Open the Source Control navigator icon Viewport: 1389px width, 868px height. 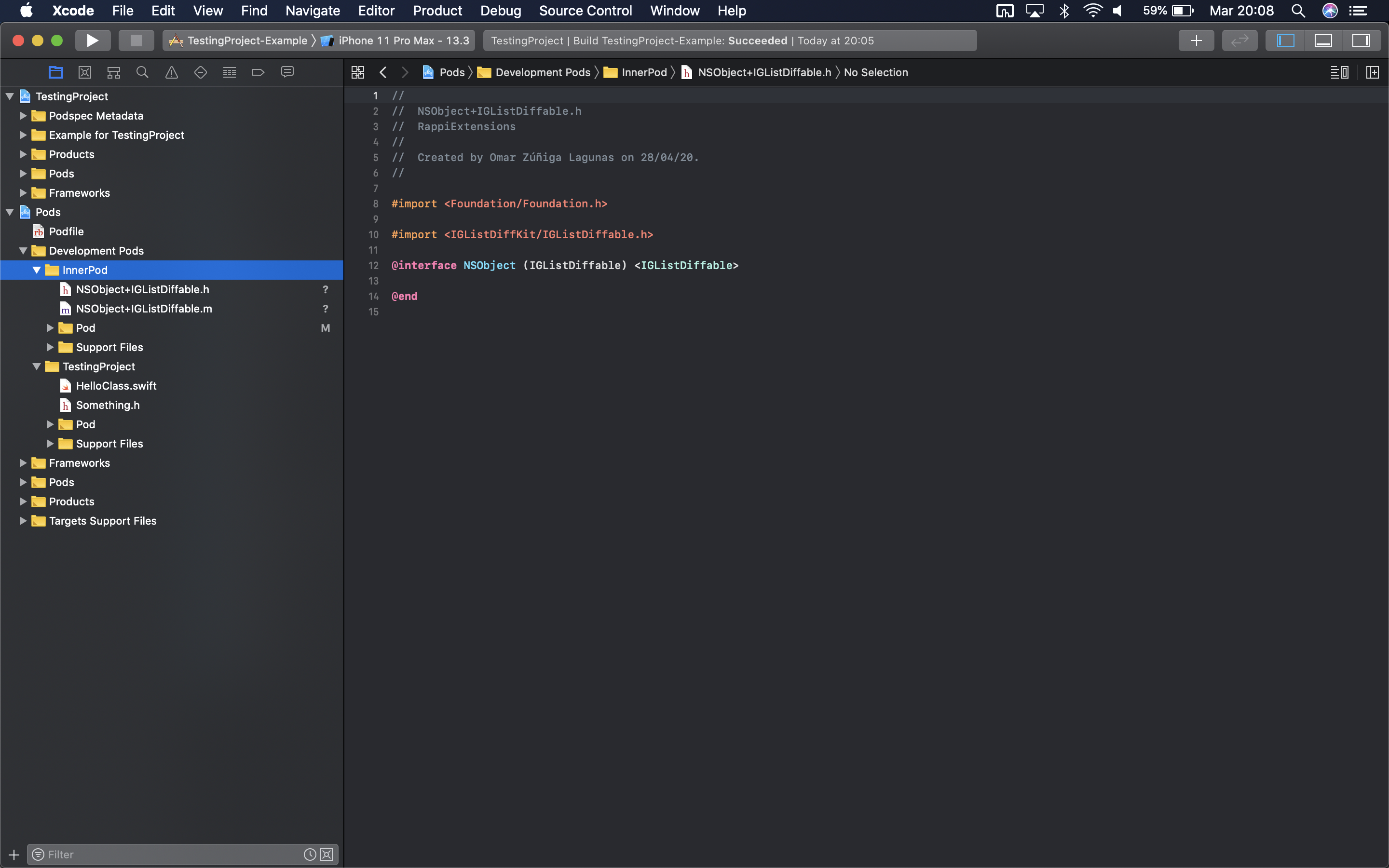(85, 72)
